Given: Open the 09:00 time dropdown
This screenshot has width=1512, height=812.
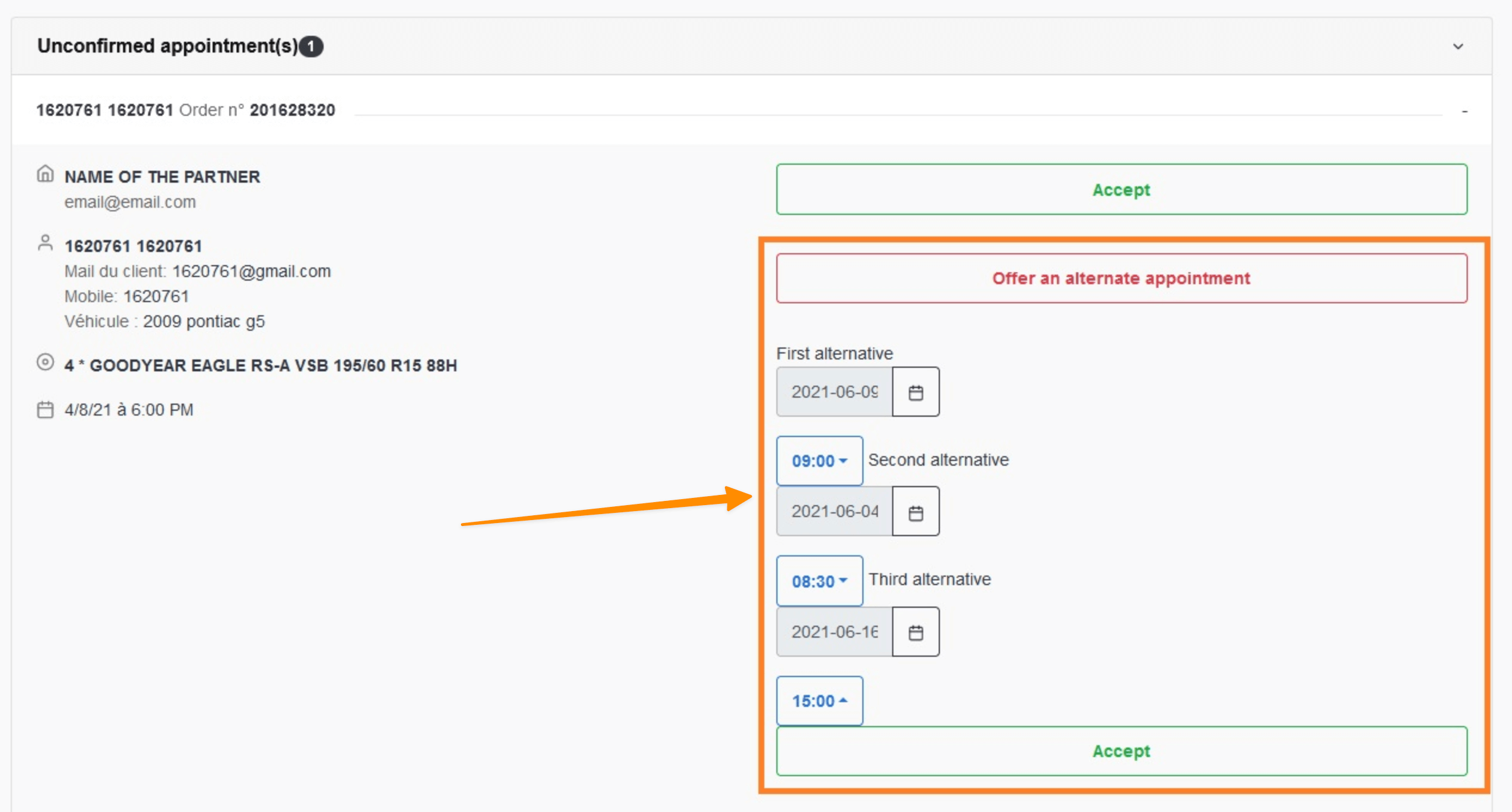Looking at the screenshot, I should (819, 461).
